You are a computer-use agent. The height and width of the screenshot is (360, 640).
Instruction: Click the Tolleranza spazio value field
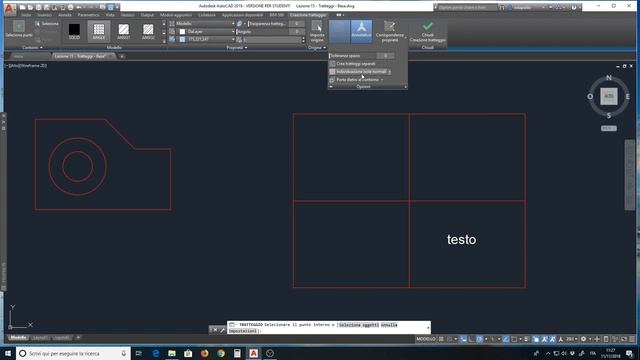385,56
